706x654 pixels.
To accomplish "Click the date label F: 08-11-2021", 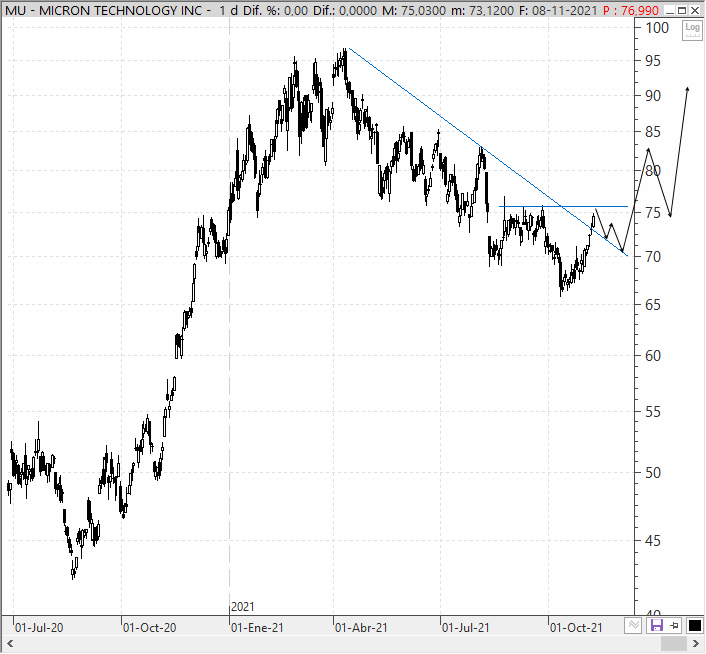I will coord(558,10).
